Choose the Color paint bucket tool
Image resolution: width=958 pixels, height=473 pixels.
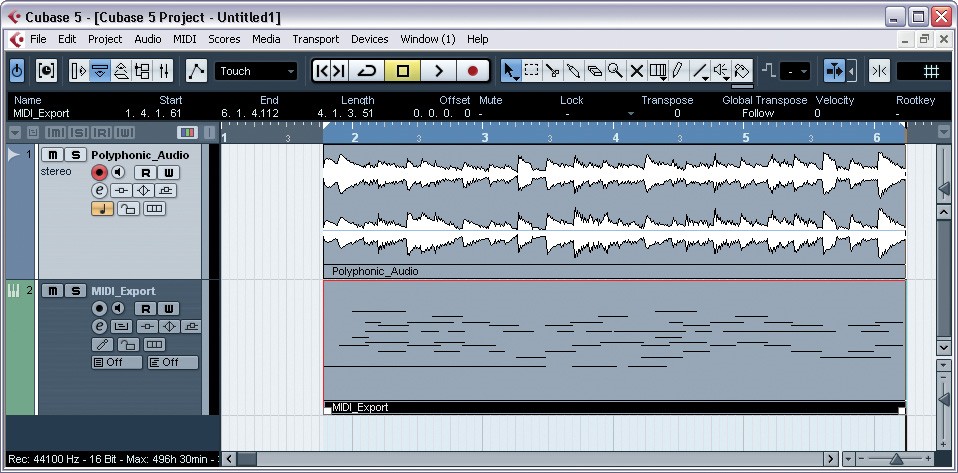click(742, 71)
